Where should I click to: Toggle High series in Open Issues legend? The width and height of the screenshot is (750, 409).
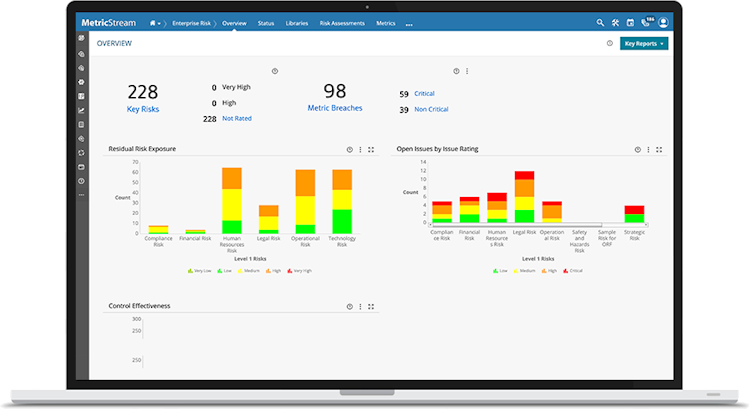(x=550, y=271)
